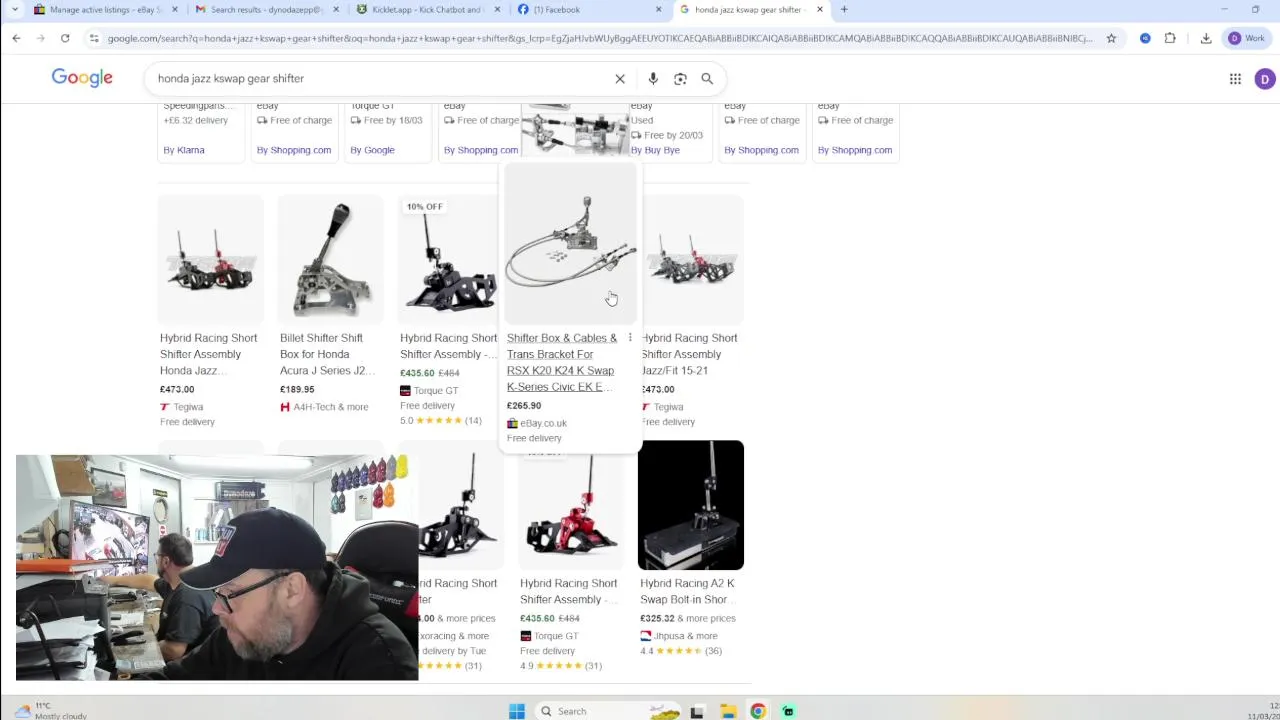Open Google Chrome from the taskbar
The width and height of the screenshot is (1280, 720).
[x=758, y=711]
